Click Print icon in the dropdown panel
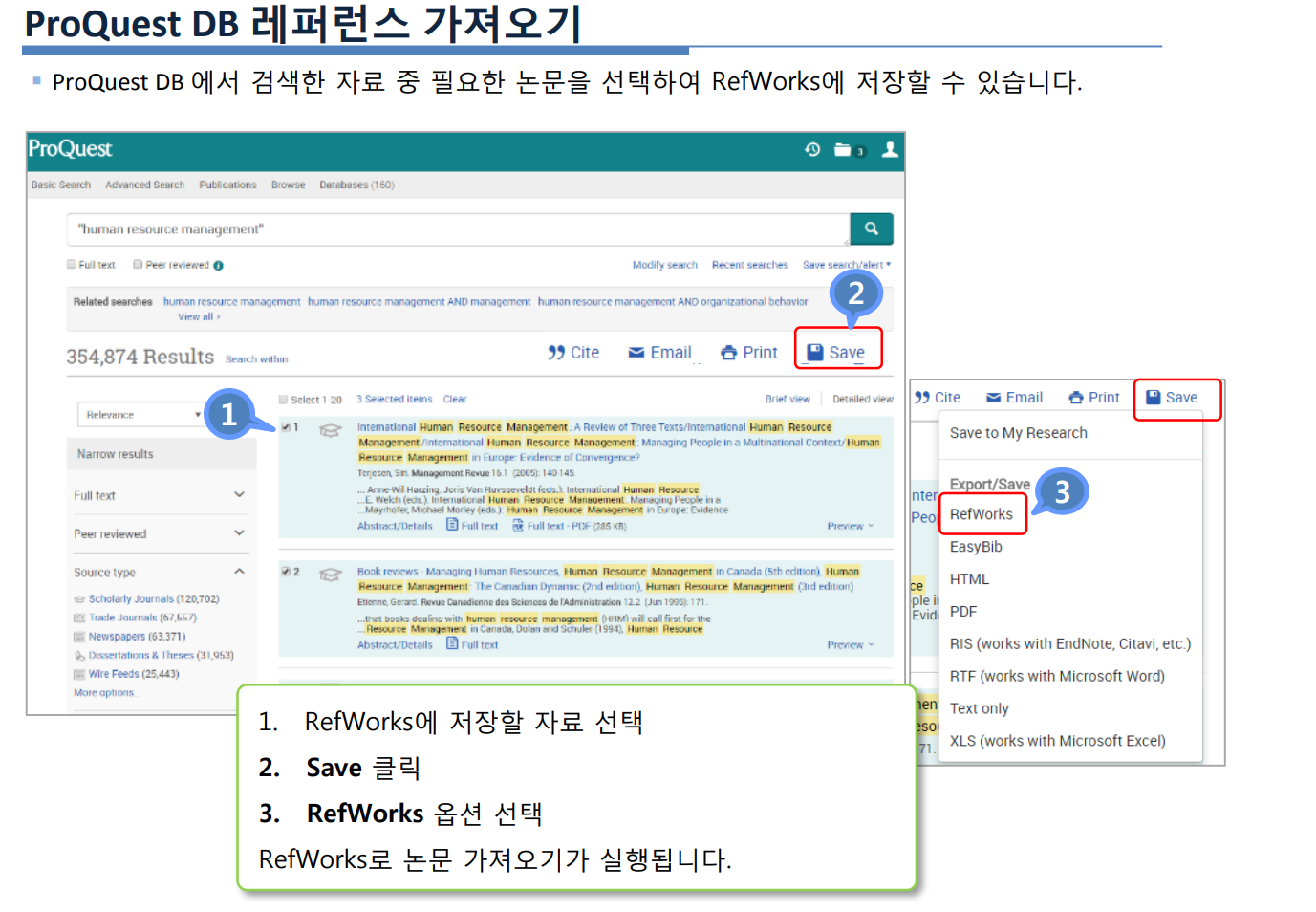The height and width of the screenshot is (912, 1316). pos(1076,398)
